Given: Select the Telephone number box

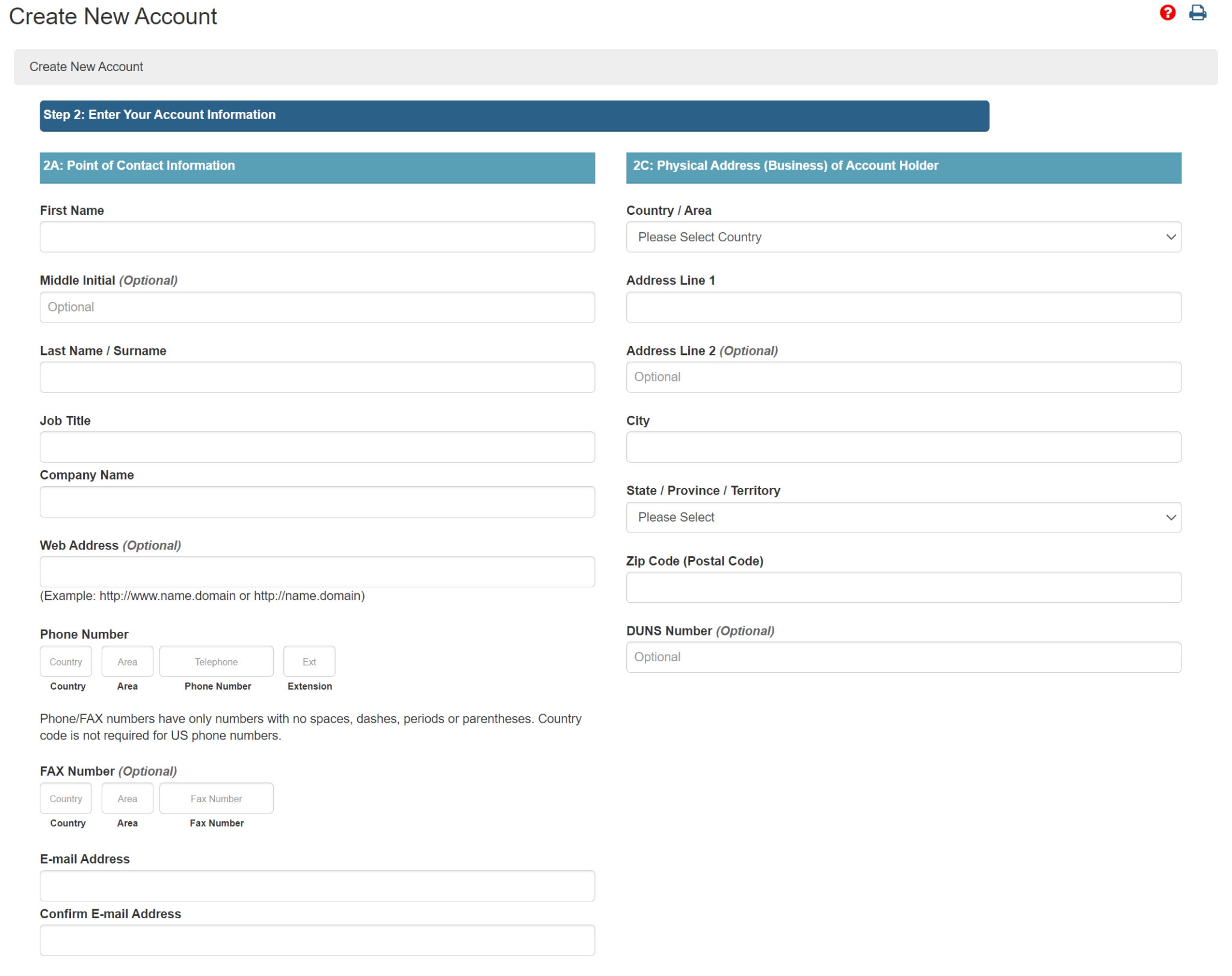Looking at the screenshot, I should click(216, 661).
